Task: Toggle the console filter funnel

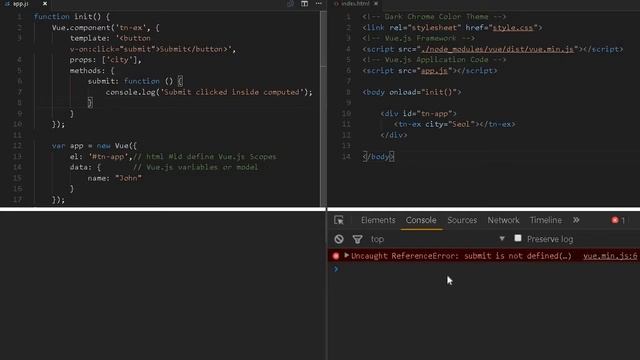Action: coord(357,239)
